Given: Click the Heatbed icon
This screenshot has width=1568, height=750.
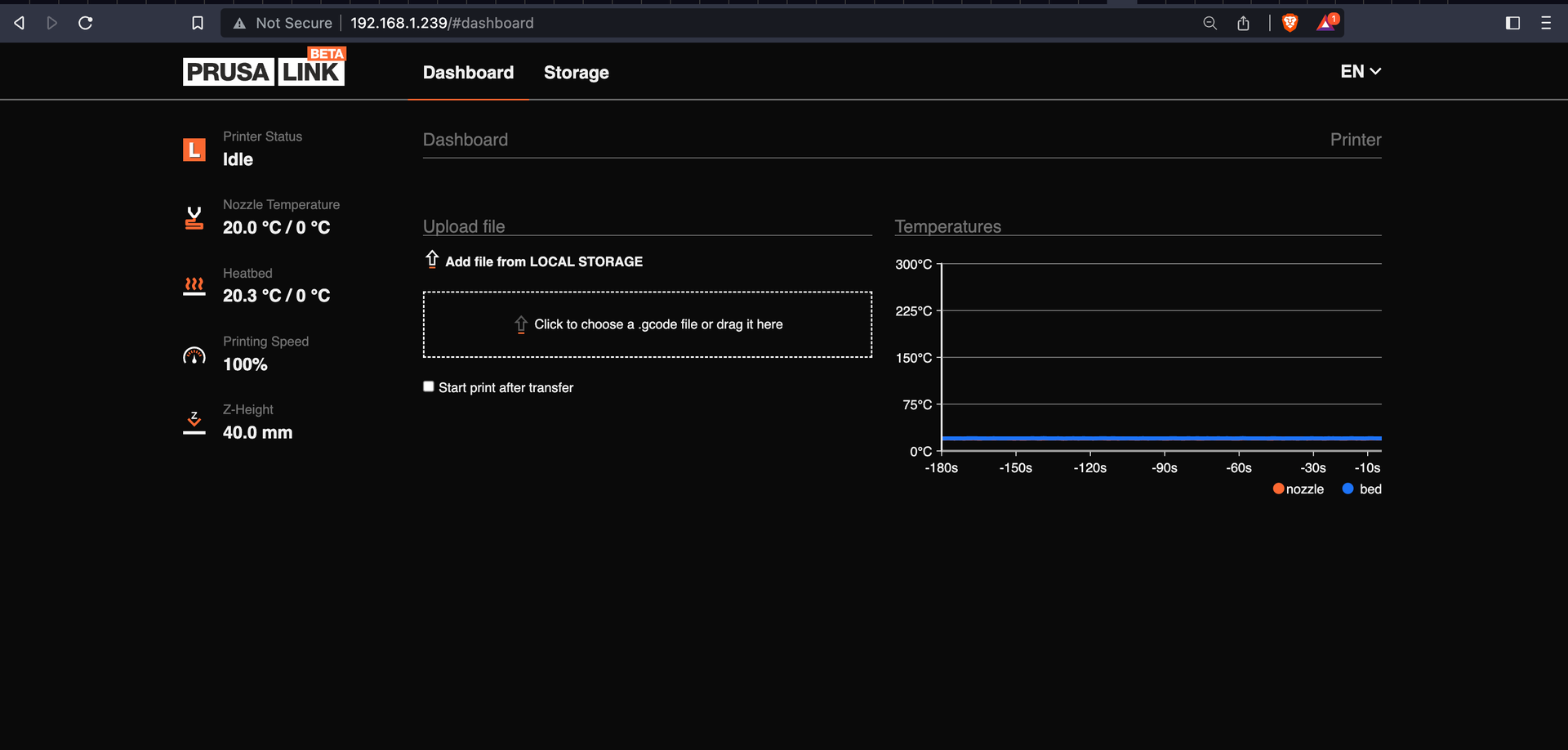Looking at the screenshot, I should tap(194, 285).
